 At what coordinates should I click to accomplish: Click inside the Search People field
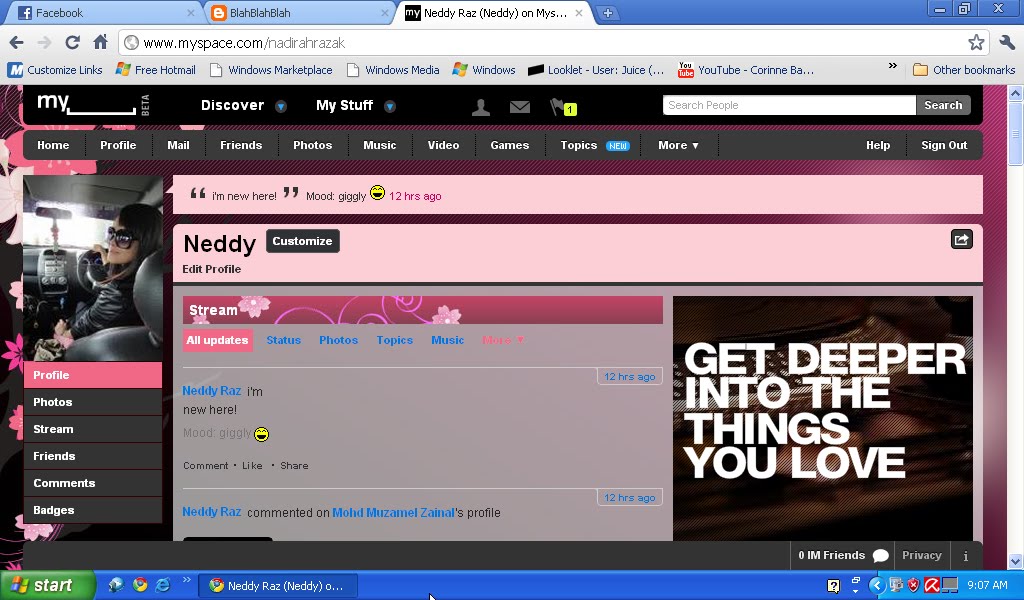point(789,105)
